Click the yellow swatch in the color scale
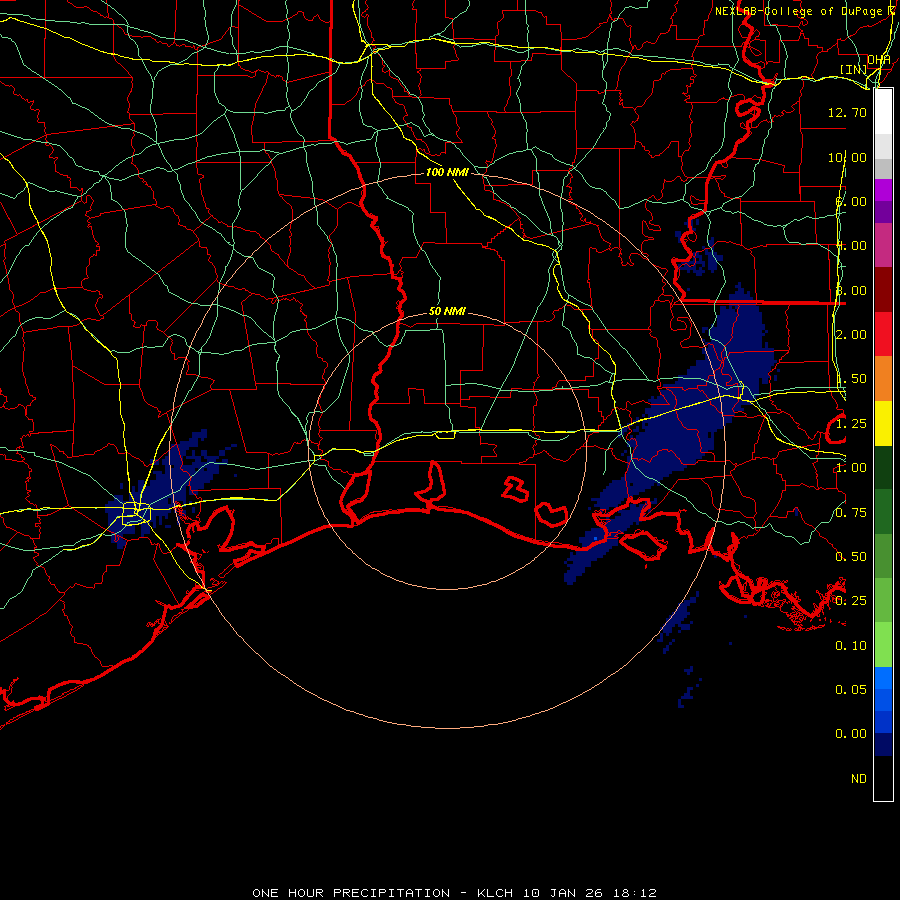900x900 pixels. coord(883,424)
